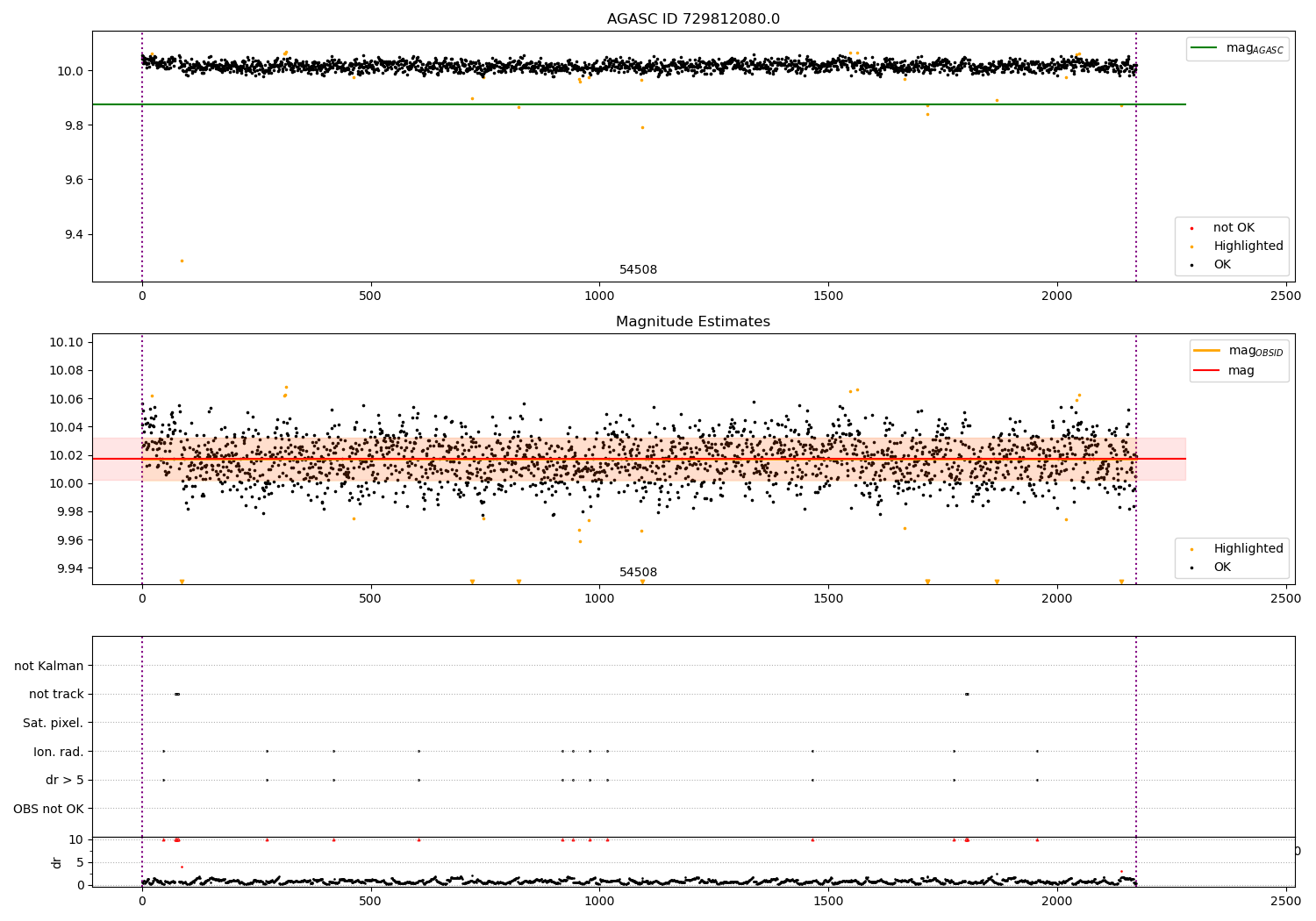Image resolution: width=1316 pixels, height=921 pixels.
Task: Click green mag AGASC legend line
Action: coord(1204,48)
